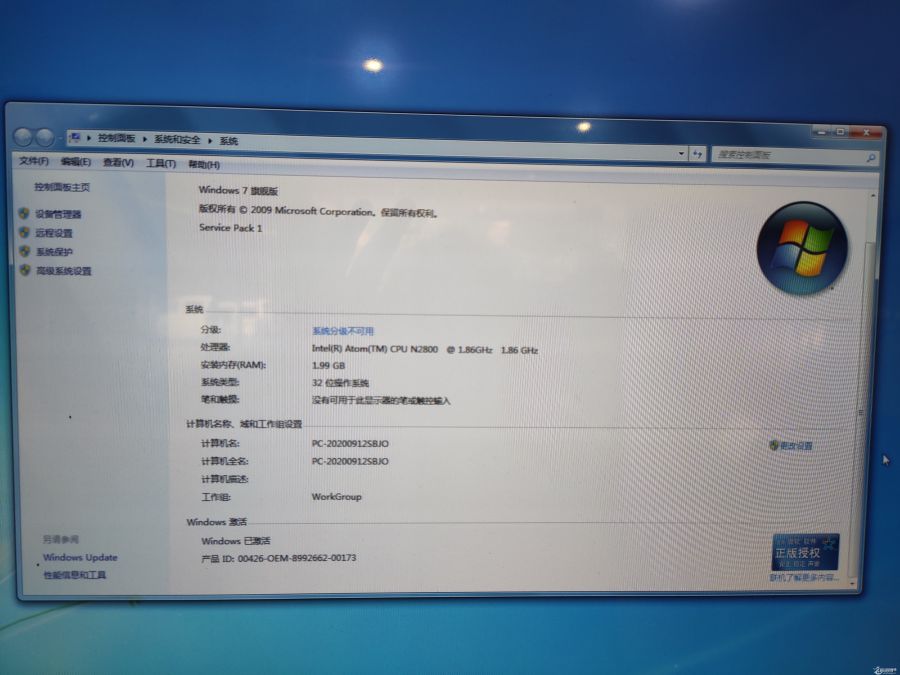Click the "处理器:" label
This screenshot has height=675, width=900.
click(x=215, y=347)
